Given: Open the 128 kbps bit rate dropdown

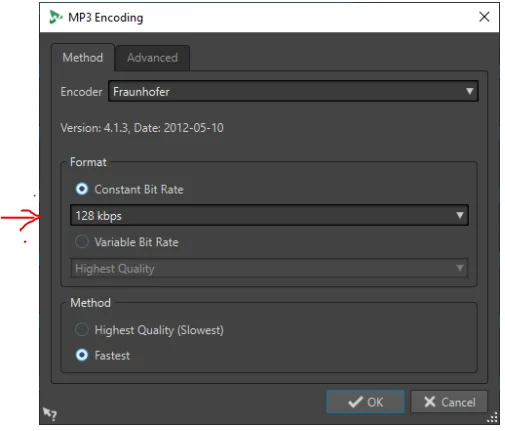Looking at the screenshot, I should click(269, 215).
